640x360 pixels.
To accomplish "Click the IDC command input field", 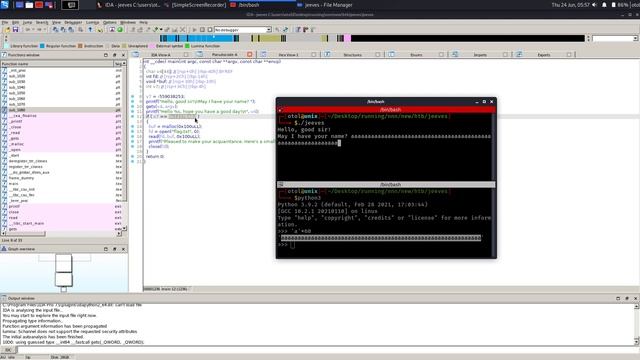I will (327, 350).
